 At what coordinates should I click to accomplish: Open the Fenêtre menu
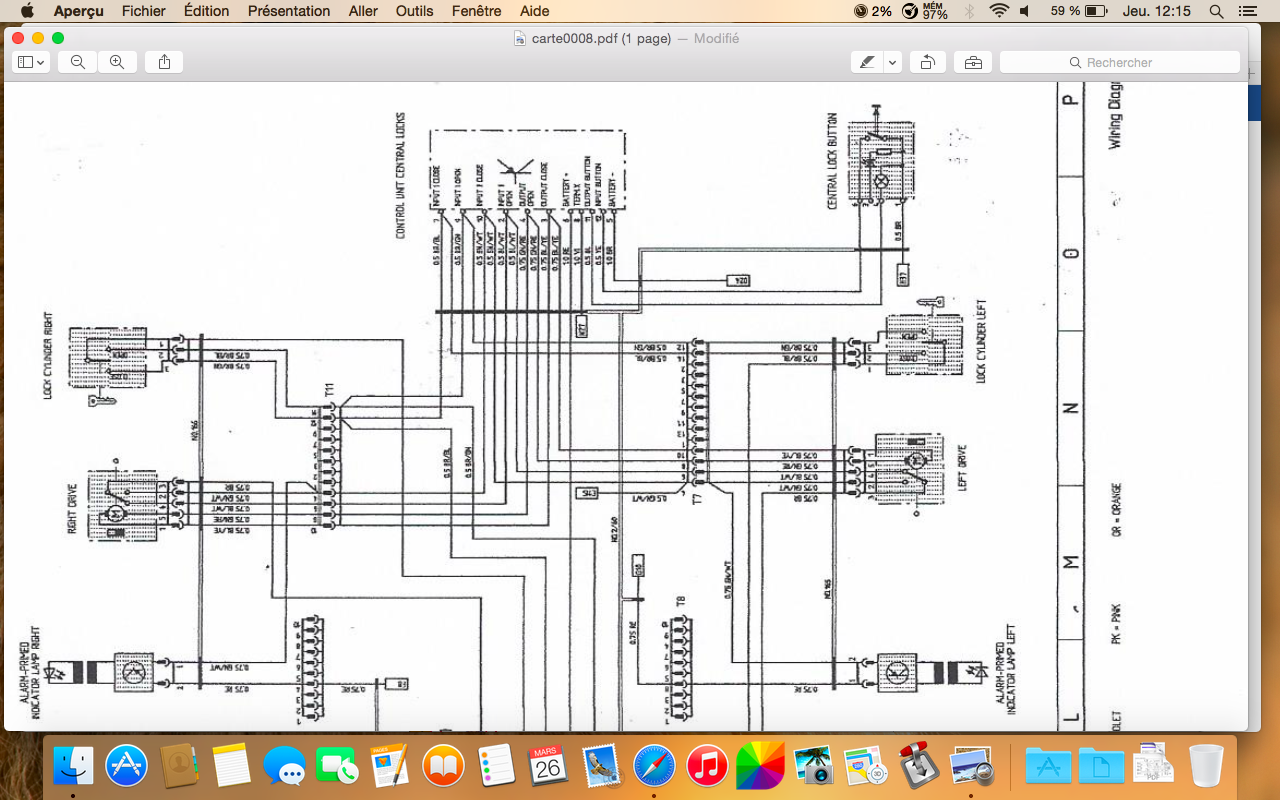click(x=477, y=11)
